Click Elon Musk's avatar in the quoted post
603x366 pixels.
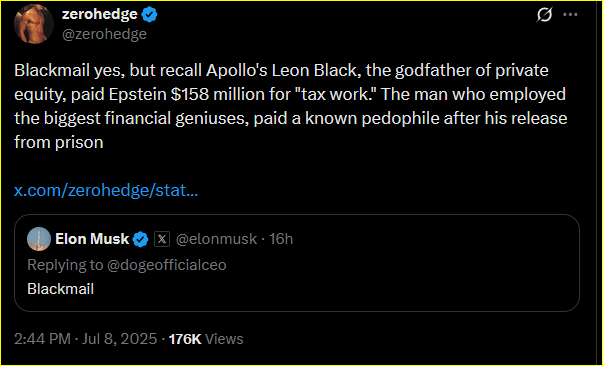pyautogui.click(x=39, y=239)
